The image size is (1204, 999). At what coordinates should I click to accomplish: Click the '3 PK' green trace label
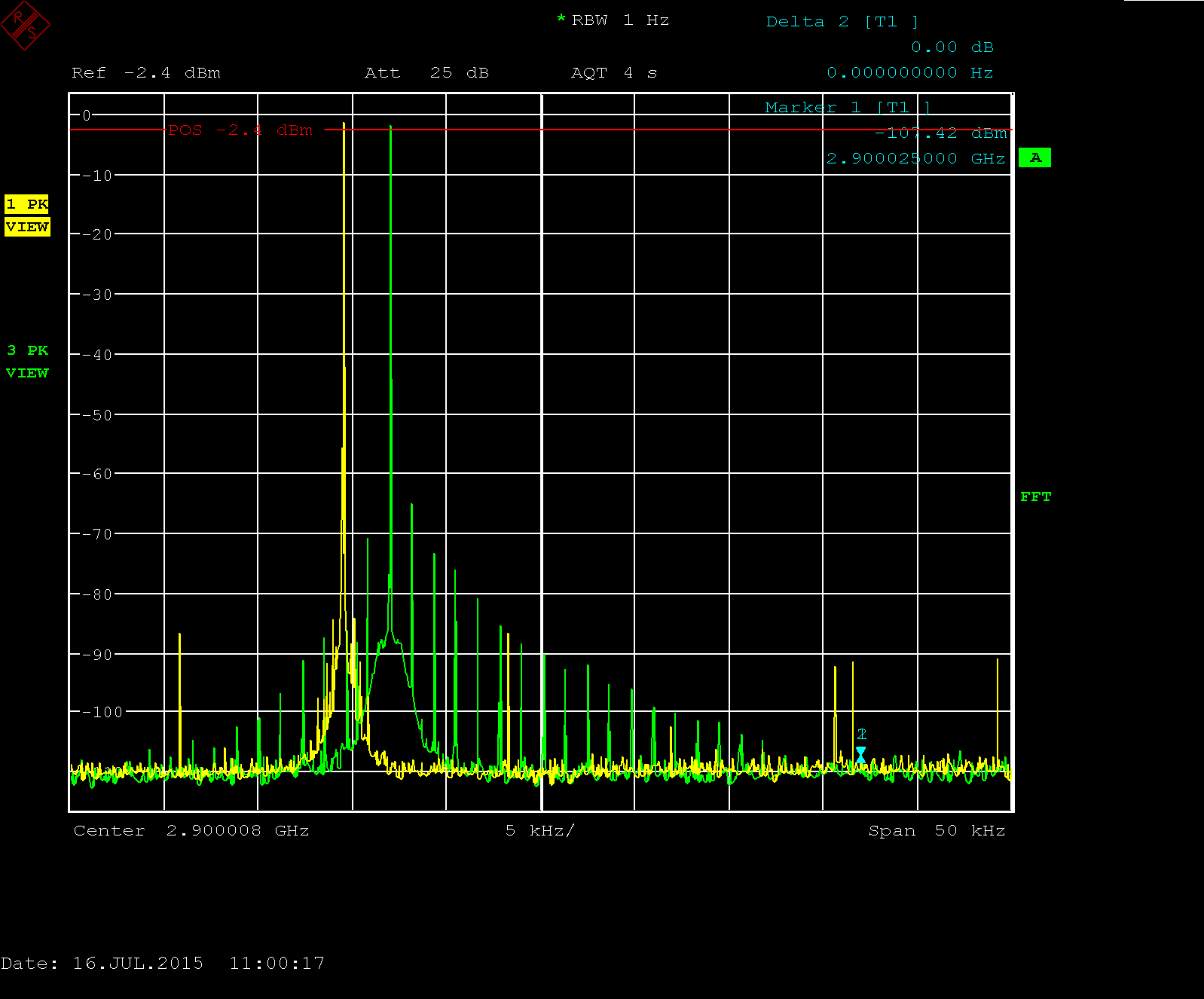click(x=27, y=350)
